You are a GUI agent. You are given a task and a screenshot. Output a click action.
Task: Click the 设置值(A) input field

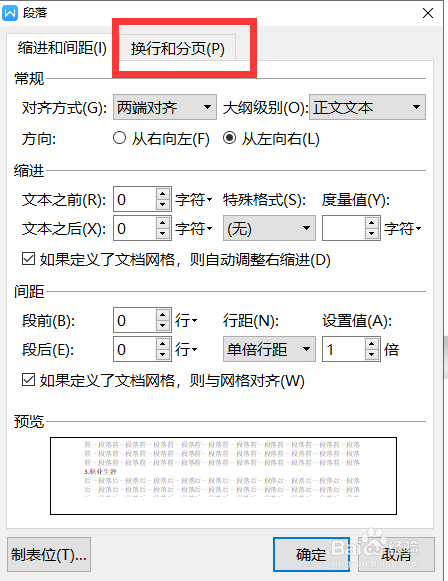(344, 349)
